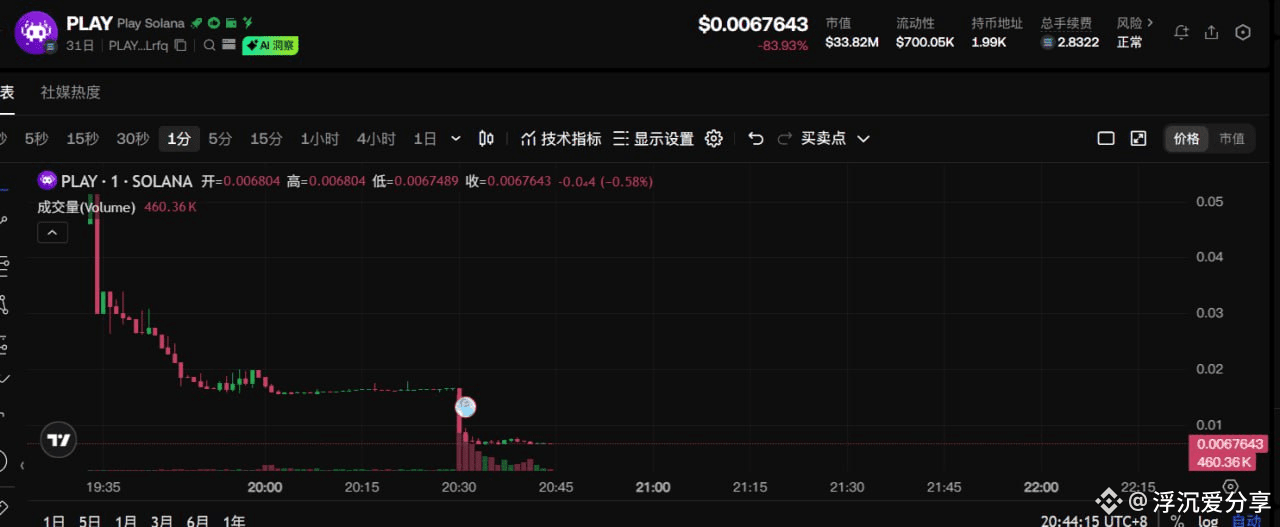Image resolution: width=1280 pixels, height=527 pixels.
Task: Click the trade marker bubble on the chart
Action: (465, 407)
